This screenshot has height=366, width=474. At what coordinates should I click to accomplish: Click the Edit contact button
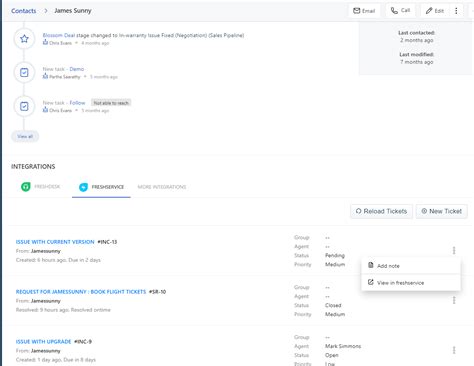pyautogui.click(x=435, y=11)
